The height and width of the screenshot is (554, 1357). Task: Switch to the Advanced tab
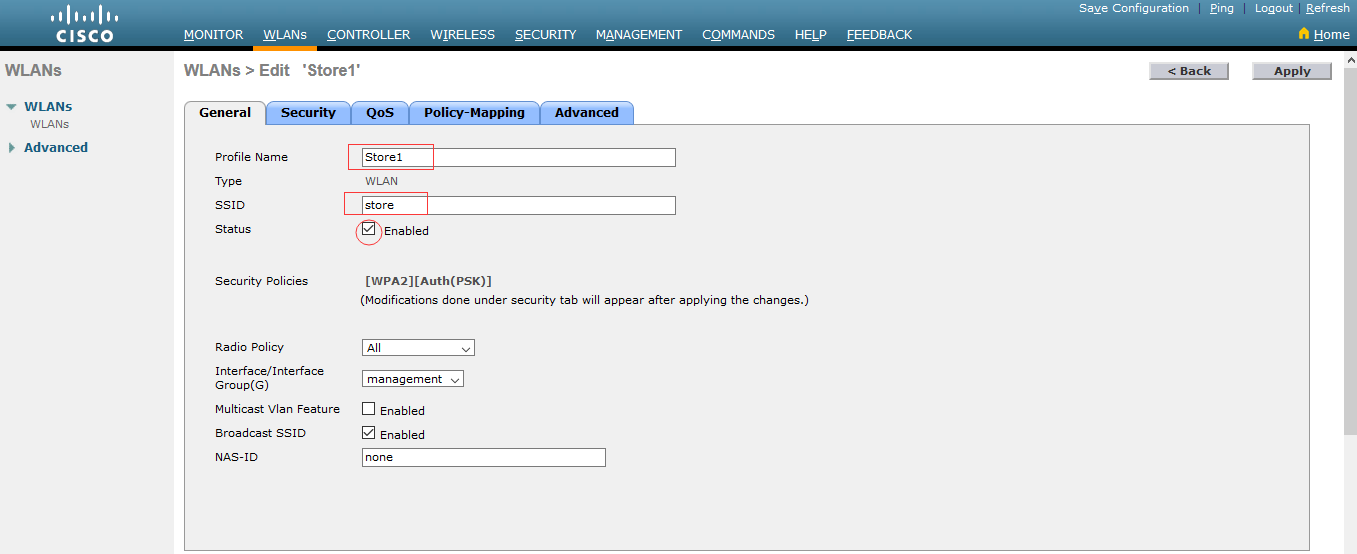coord(587,113)
